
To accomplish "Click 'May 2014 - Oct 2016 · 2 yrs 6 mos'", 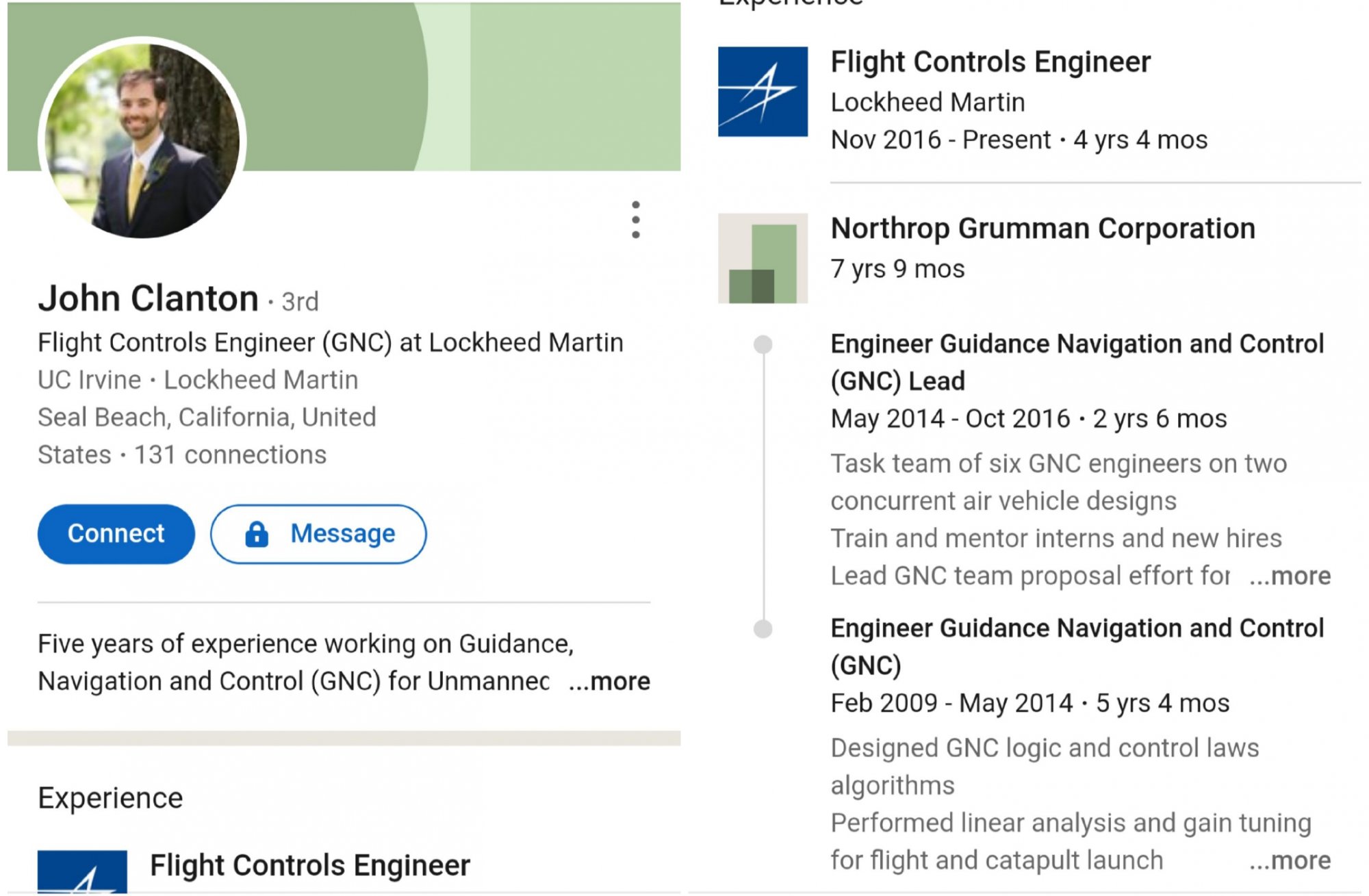I will pos(1029,418).
